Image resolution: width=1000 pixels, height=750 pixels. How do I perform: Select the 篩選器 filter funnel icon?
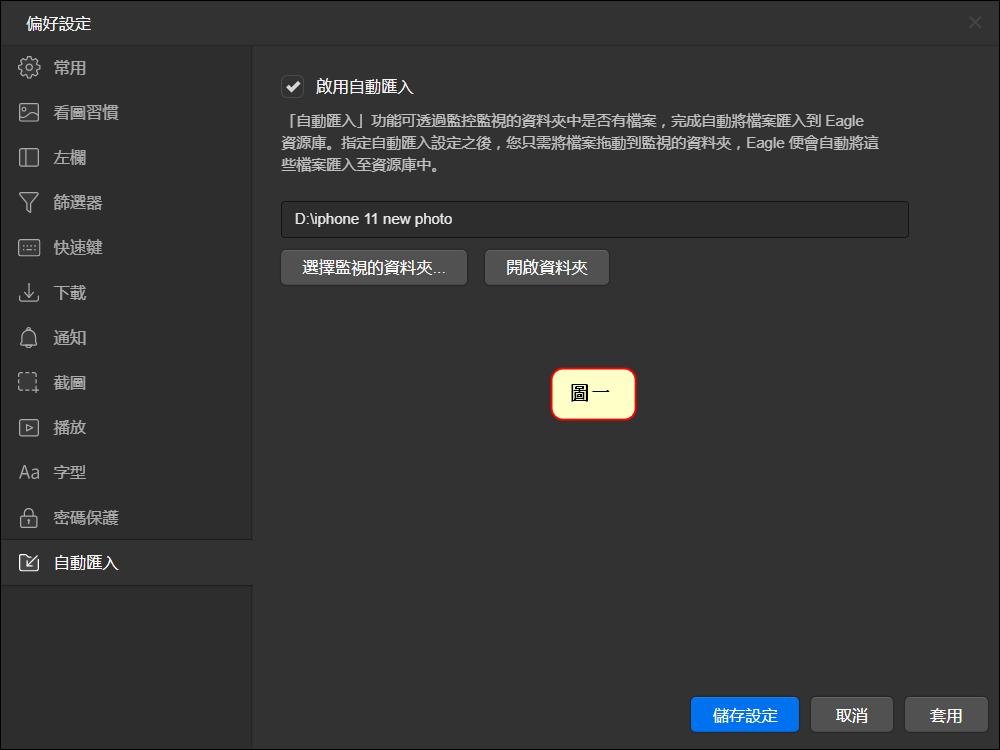(29, 202)
